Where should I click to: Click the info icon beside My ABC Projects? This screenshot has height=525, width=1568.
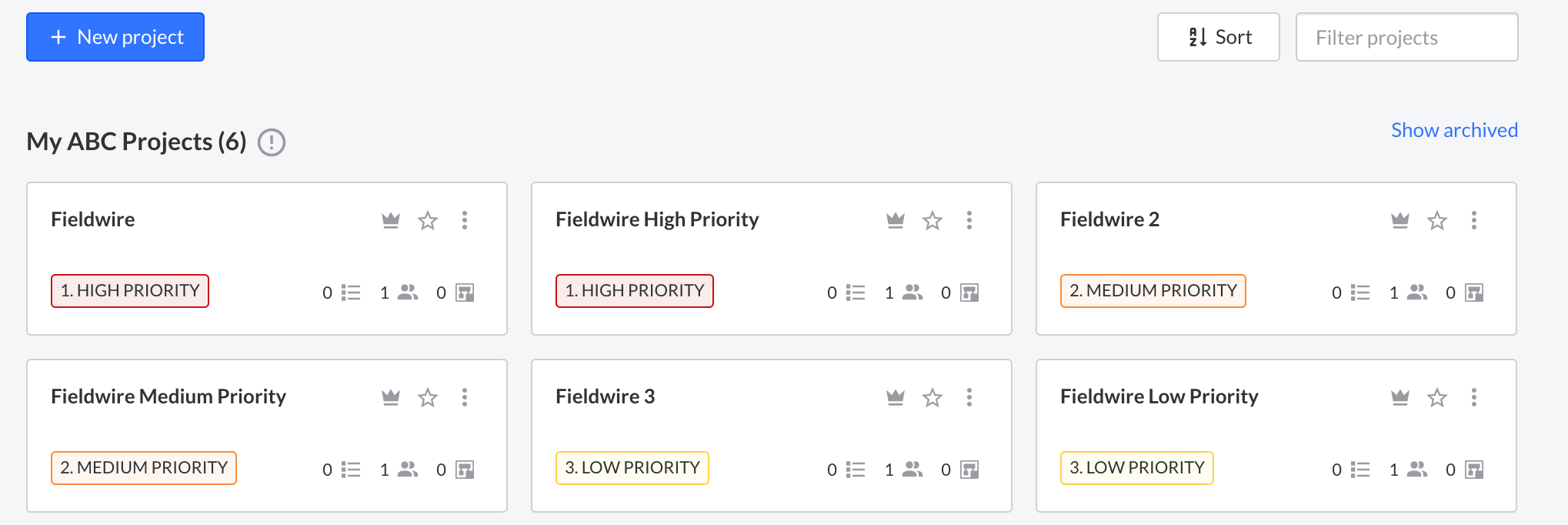pyautogui.click(x=272, y=142)
